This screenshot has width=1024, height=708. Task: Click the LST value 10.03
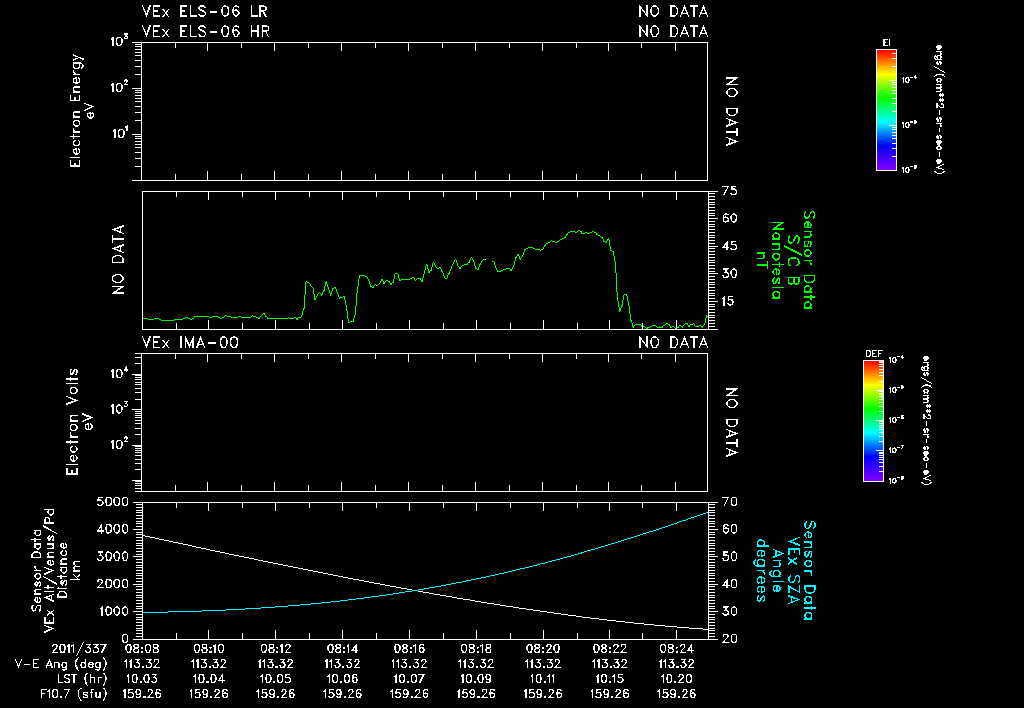[142, 679]
